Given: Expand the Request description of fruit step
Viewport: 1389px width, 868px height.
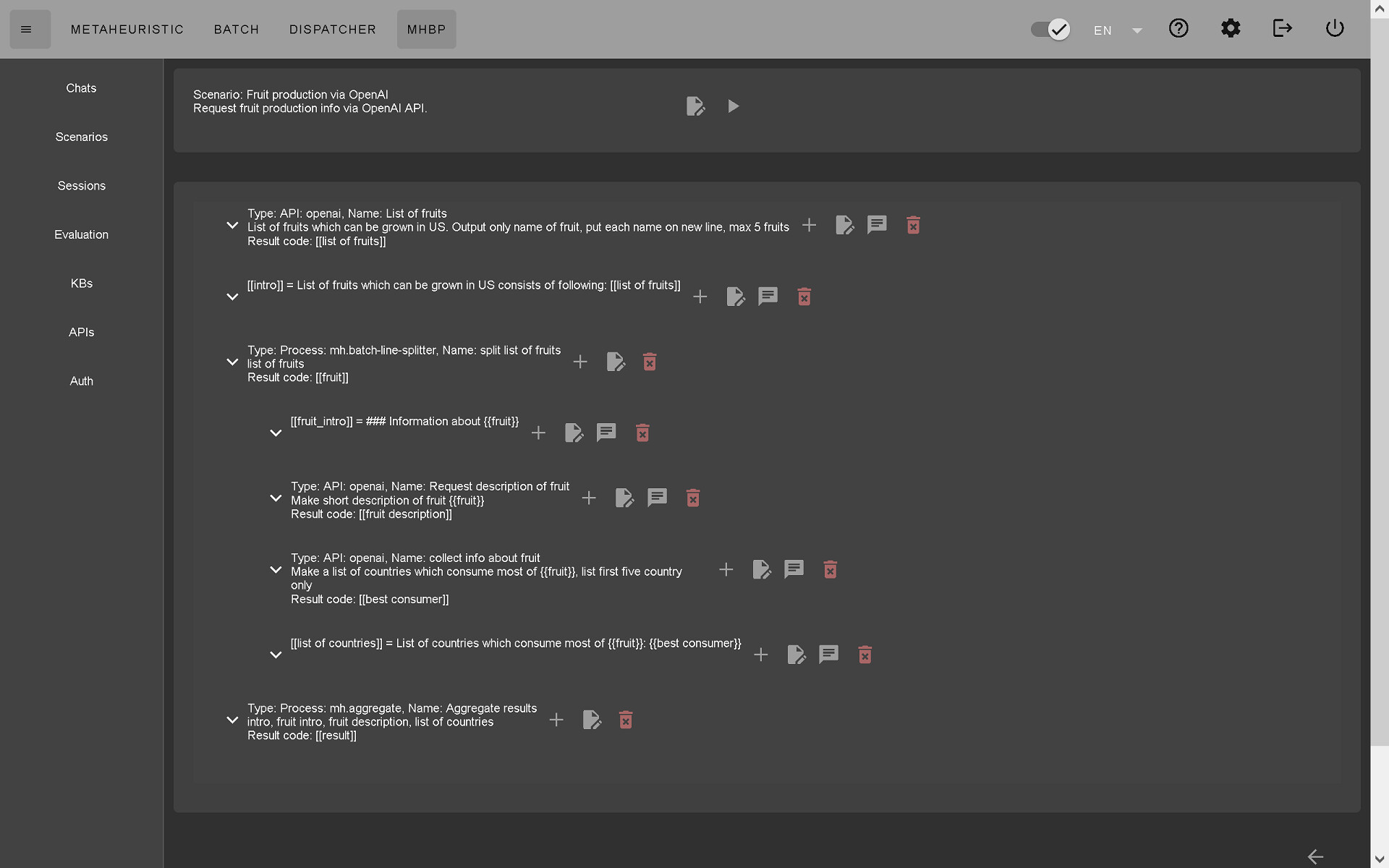Looking at the screenshot, I should [276, 498].
